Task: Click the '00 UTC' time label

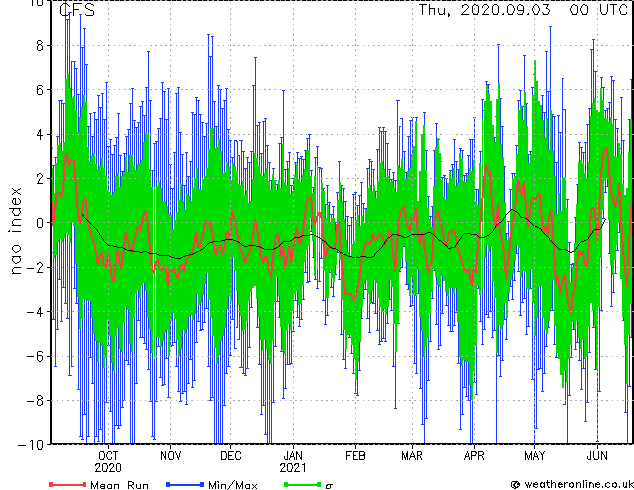Action: [599, 10]
